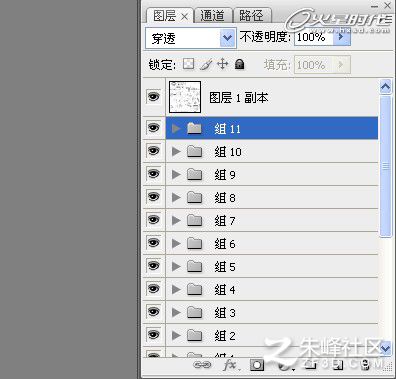Click the folder icon of 组 2
Image resolution: width=396 pixels, height=379 pixels.
point(195,335)
